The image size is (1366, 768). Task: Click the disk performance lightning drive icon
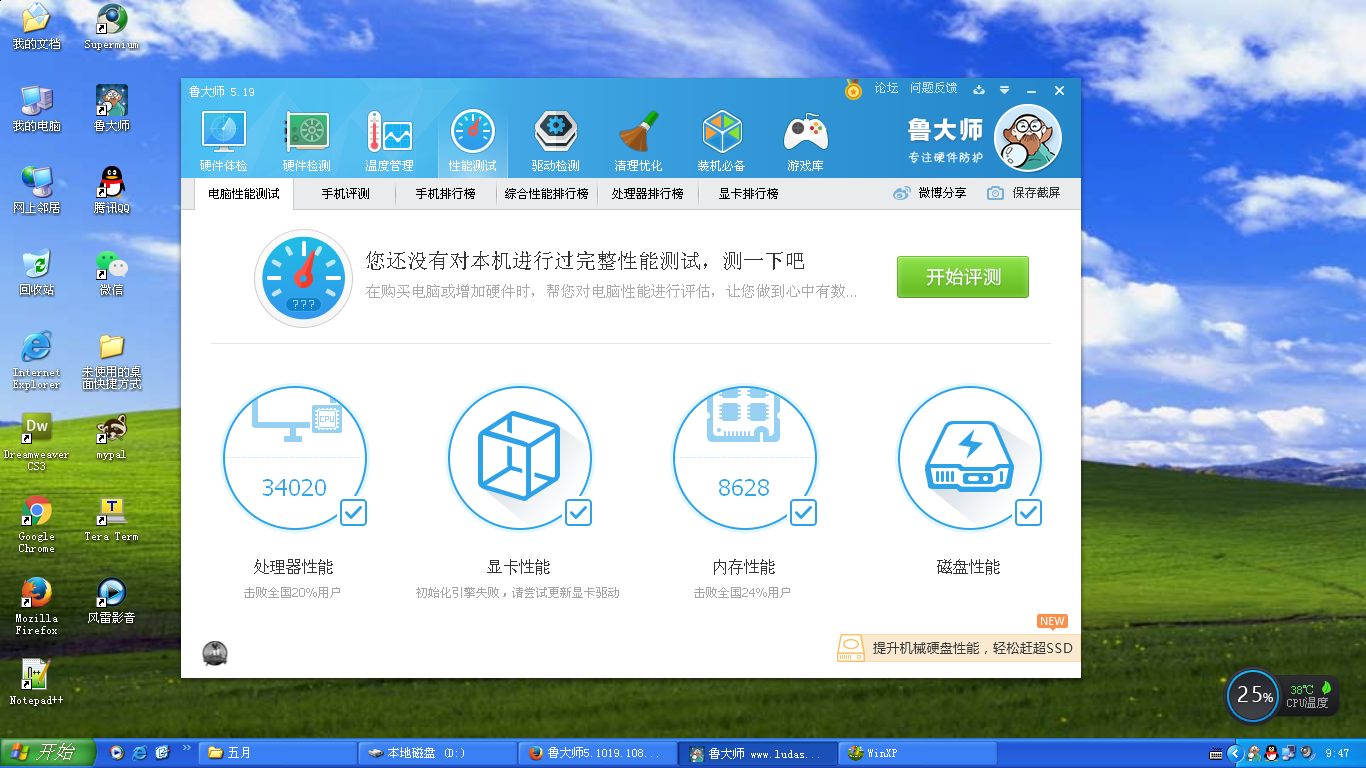click(970, 457)
